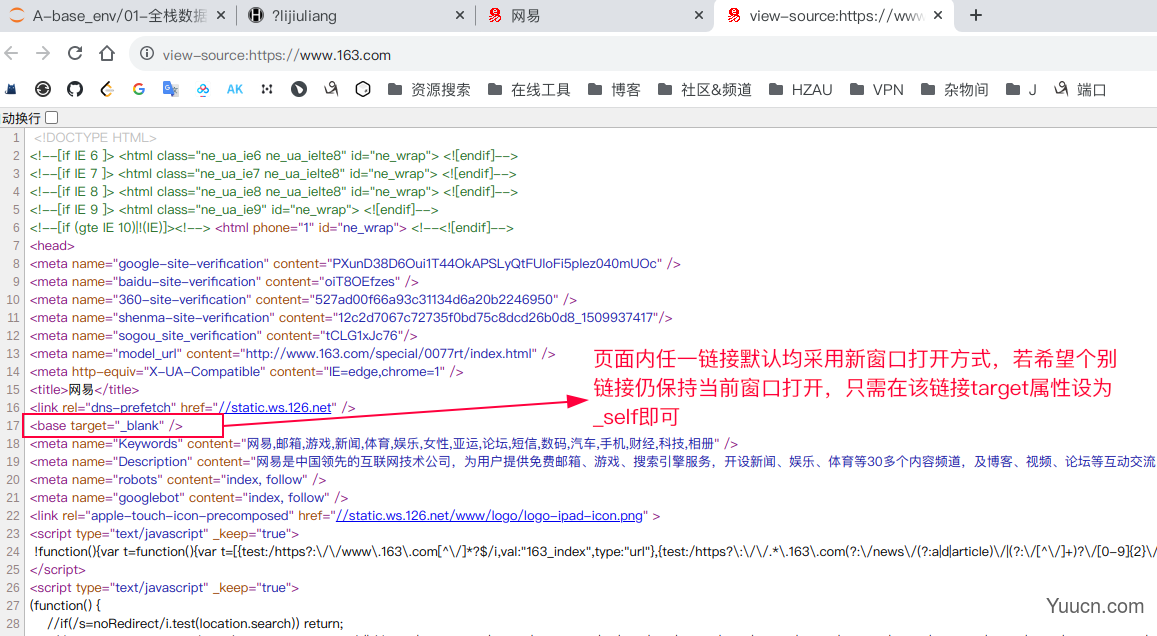The height and width of the screenshot is (636, 1157).
Task: Open the browser home page
Action: tap(107, 54)
